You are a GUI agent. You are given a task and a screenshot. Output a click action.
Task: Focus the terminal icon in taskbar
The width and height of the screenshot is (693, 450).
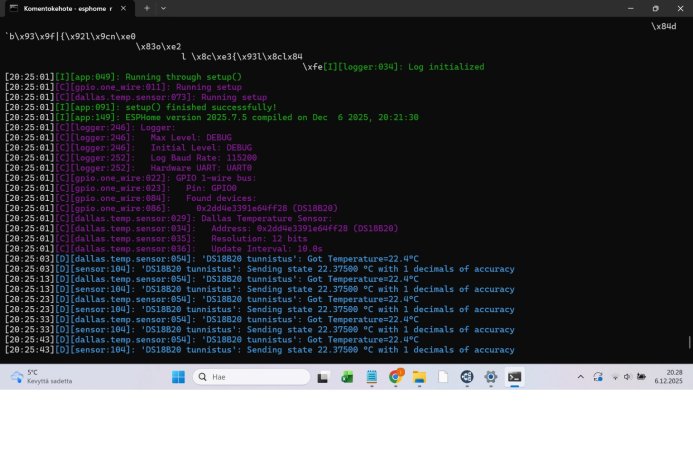[x=514, y=377]
